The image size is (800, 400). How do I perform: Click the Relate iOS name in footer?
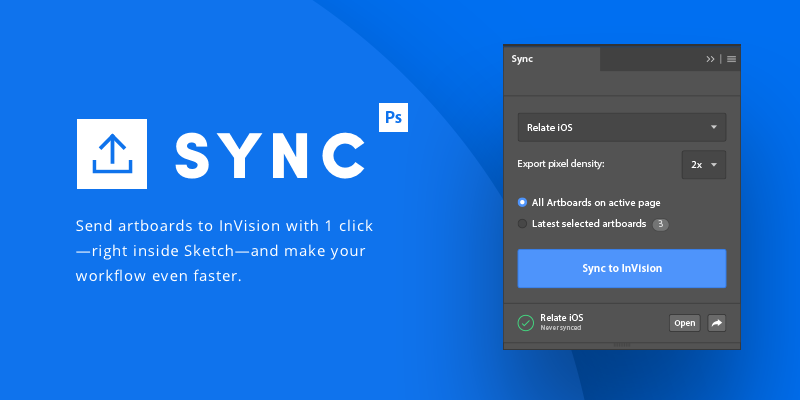coord(562,318)
